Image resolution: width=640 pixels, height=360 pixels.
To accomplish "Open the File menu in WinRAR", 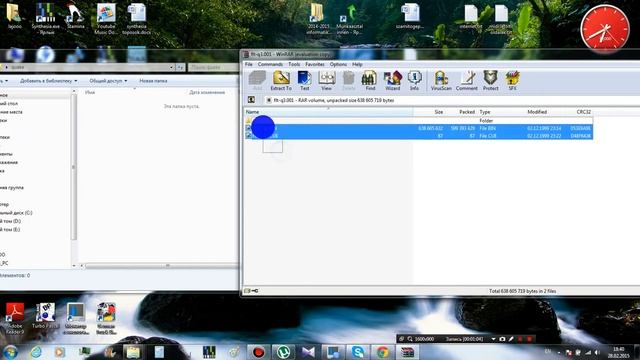I will point(249,64).
